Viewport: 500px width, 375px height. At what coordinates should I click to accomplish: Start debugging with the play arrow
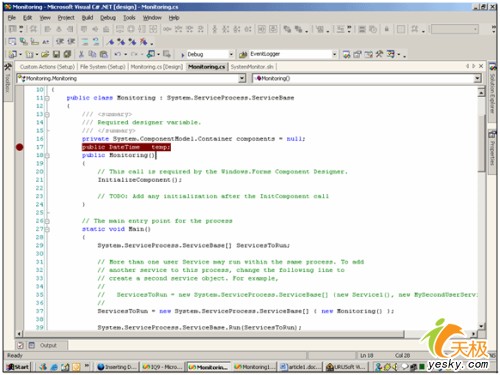click(x=182, y=54)
